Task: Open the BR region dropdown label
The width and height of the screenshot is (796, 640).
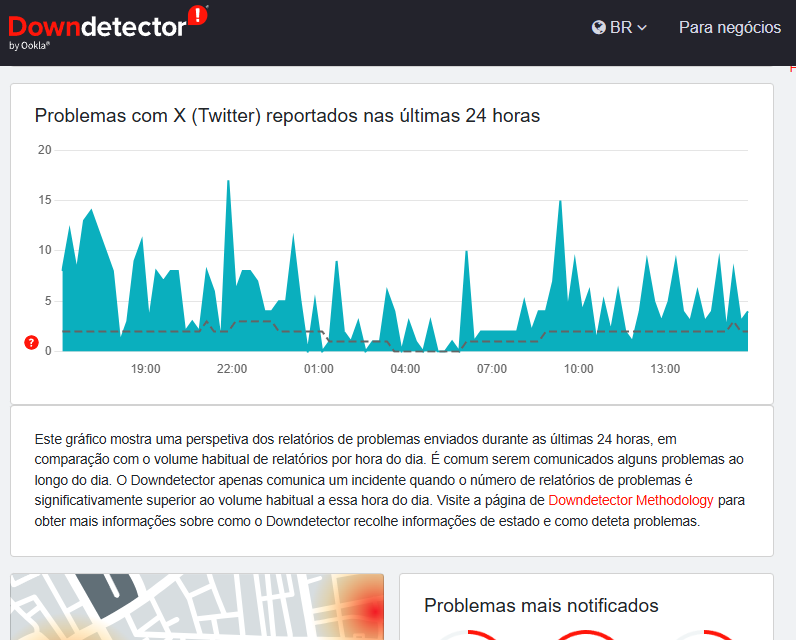Action: pyautogui.click(x=621, y=28)
